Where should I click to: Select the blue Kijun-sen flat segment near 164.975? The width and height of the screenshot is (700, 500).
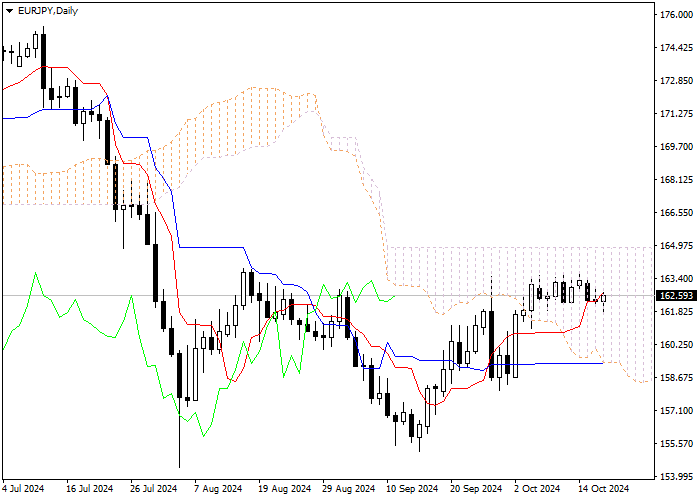click(211, 247)
